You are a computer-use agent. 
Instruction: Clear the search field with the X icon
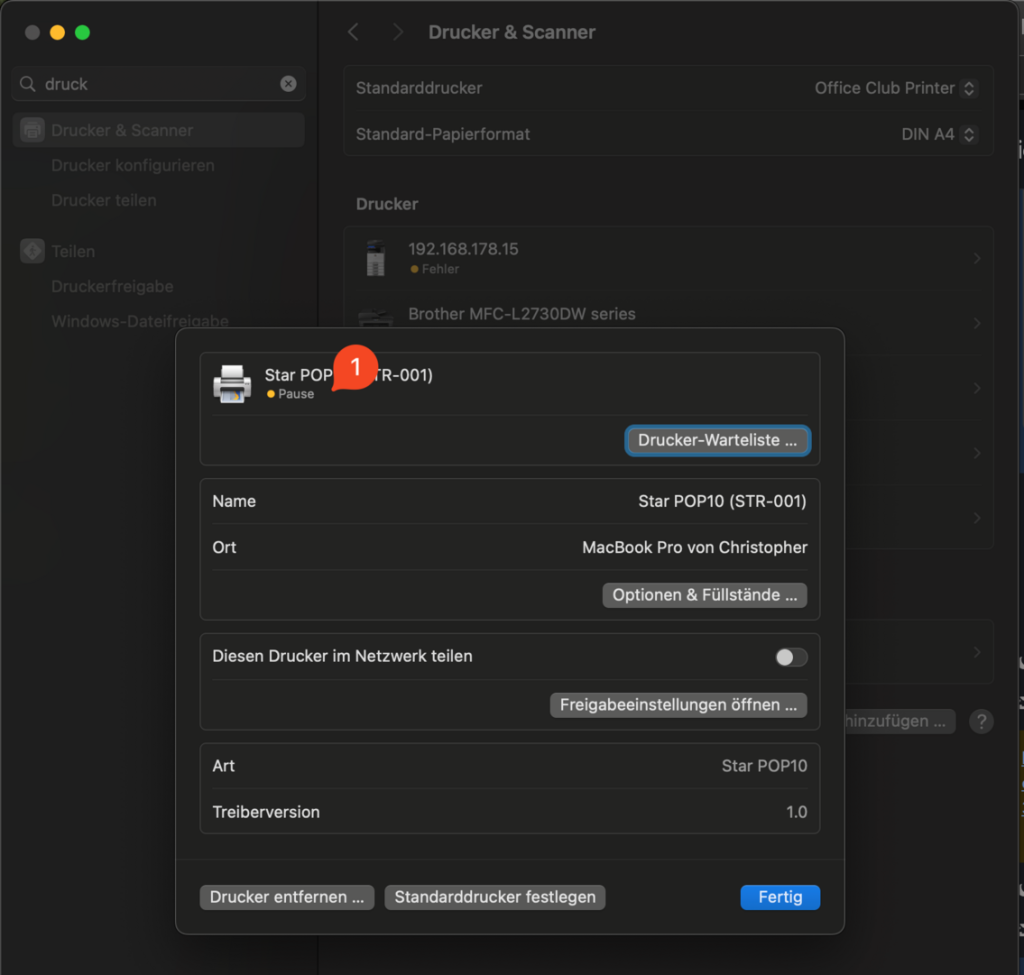[x=288, y=84]
